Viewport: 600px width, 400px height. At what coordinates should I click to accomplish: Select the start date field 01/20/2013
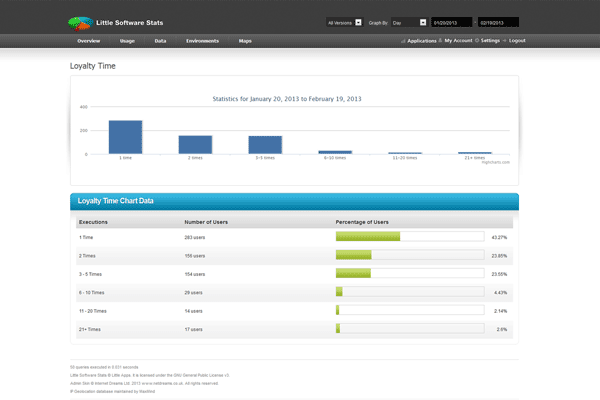click(452, 21)
